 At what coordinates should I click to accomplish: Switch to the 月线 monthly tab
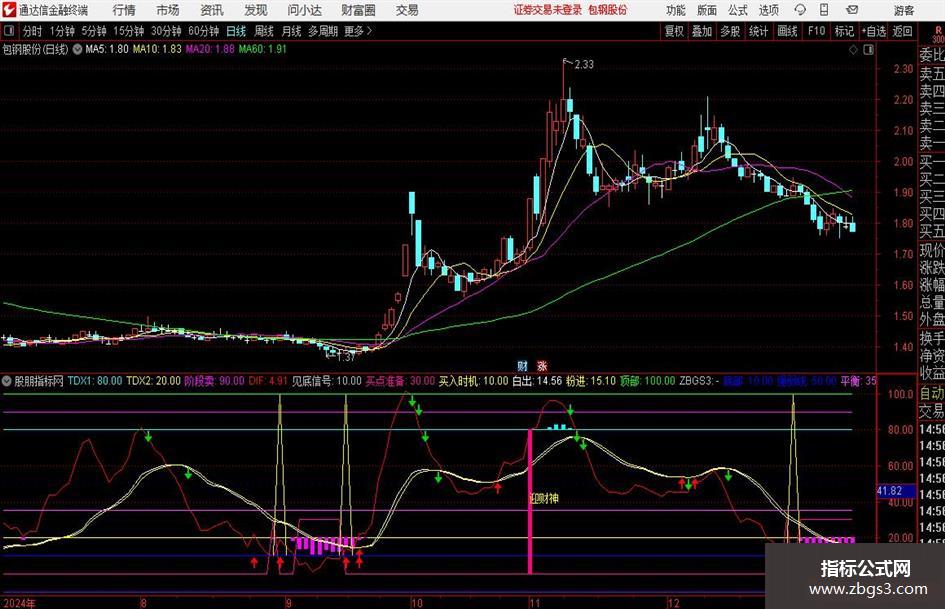tap(292, 31)
